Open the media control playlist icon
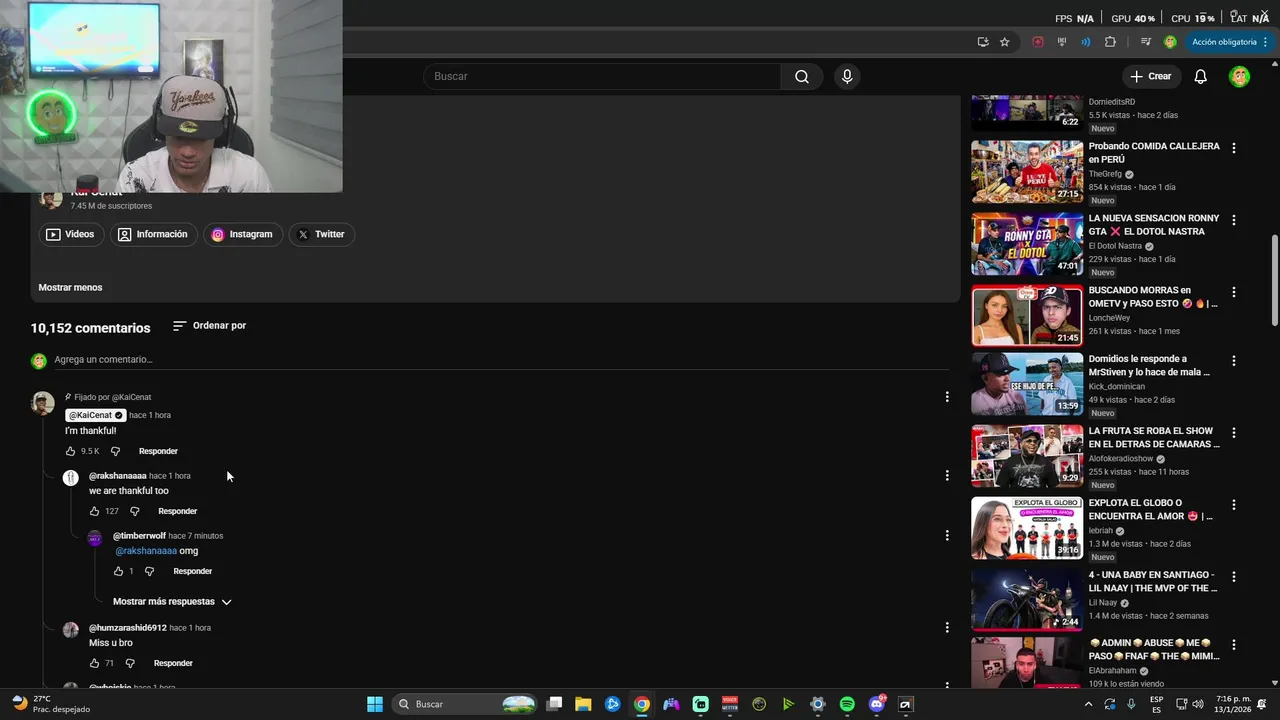 click(x=1146, y=42)
